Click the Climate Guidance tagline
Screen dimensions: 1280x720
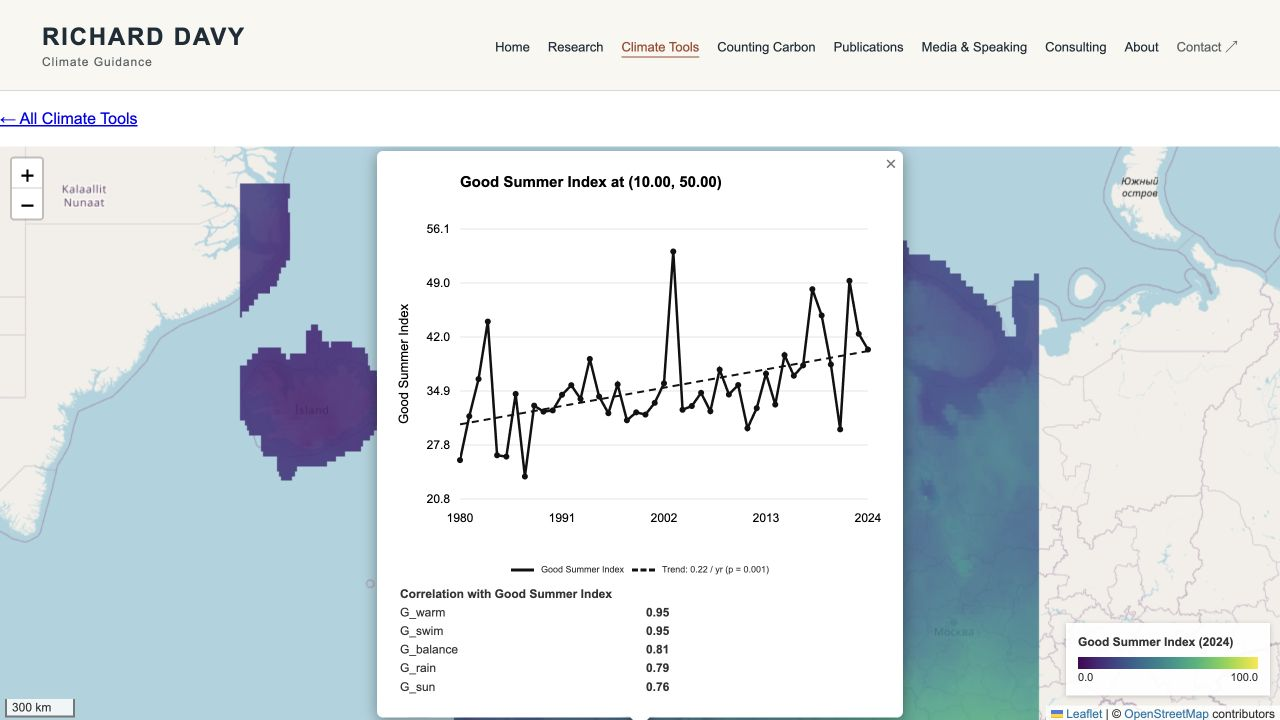pyautogui.click(x=97, y=62)
